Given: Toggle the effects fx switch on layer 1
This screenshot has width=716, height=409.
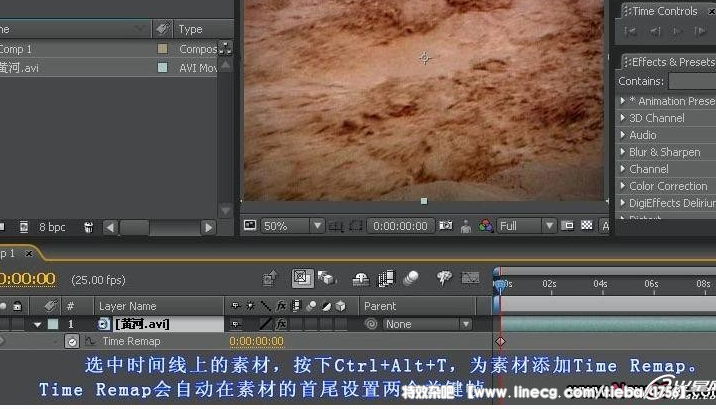Looking at the screenshot, I should (282, 324).
